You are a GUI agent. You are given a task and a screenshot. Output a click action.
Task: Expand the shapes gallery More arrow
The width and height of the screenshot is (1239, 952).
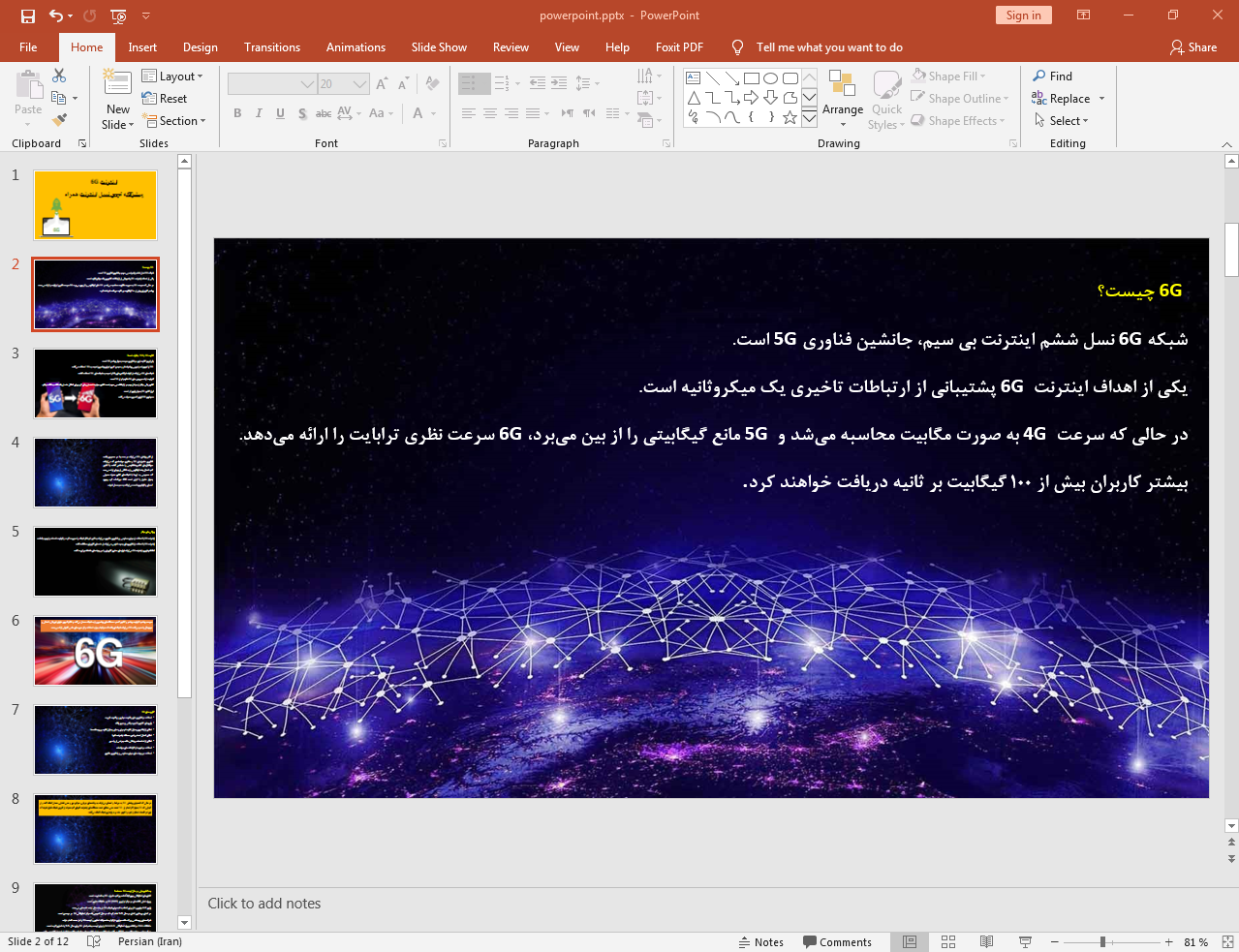click(x=809, y=118)
